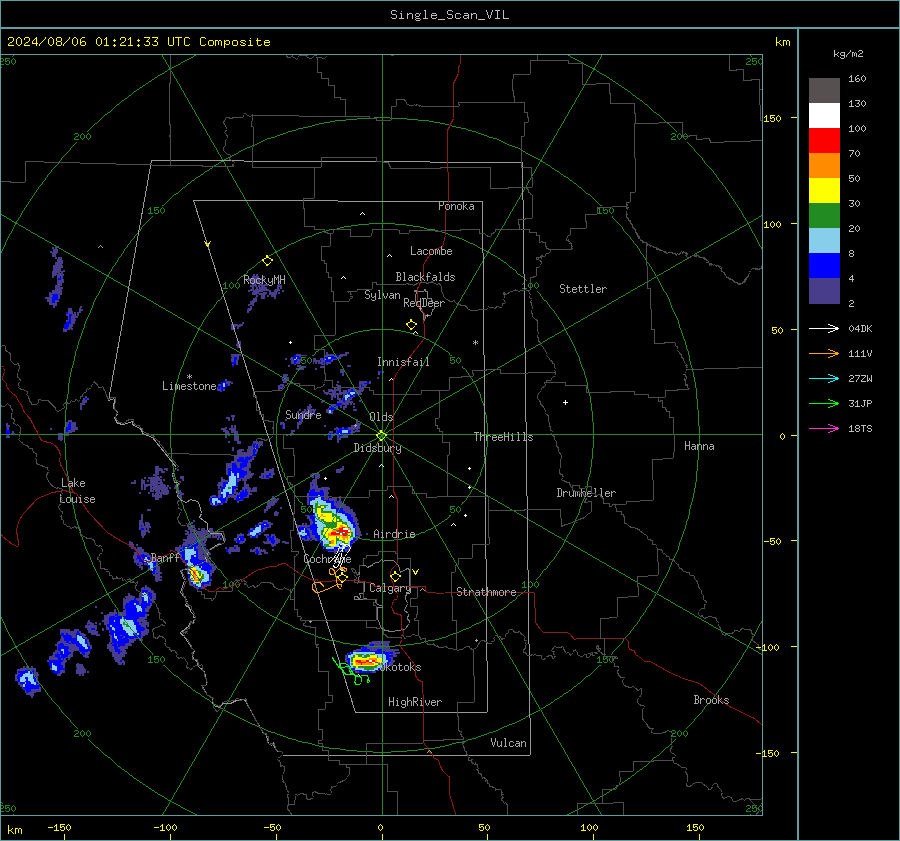The width and height of the screenshot is (900, 841).
Task: Click the kg/m2 unit label
Action: coord(848,54)
